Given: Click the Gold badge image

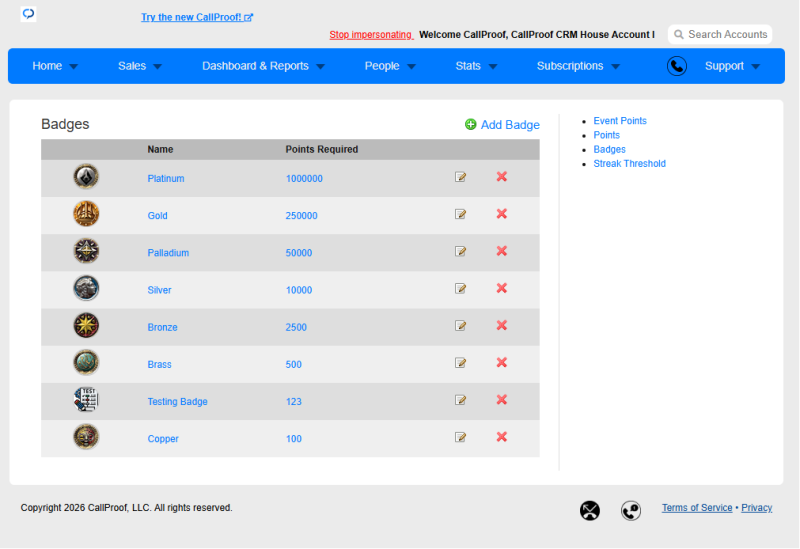Looking at the screenshot, I should click(86, 214).
